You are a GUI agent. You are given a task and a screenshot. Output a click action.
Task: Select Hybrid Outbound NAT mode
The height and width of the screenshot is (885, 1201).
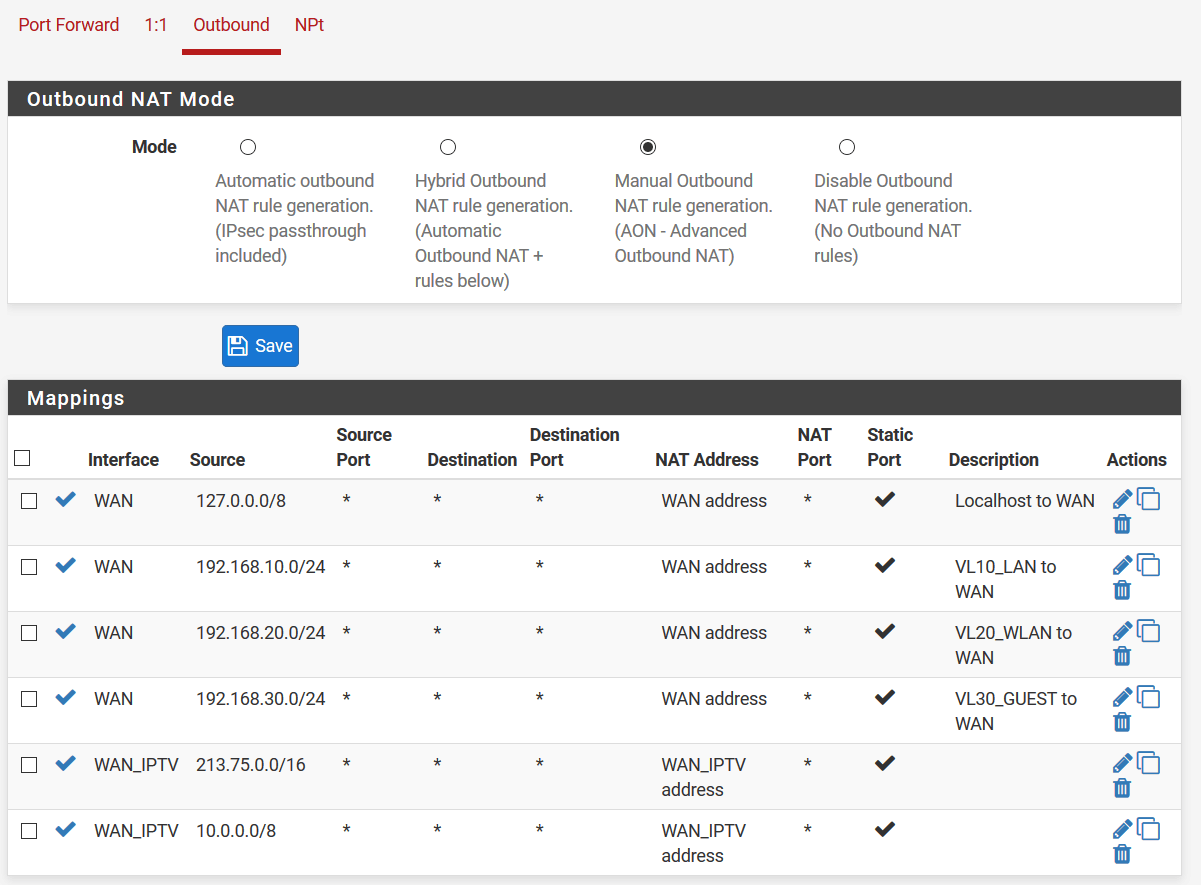pos(448,147)
